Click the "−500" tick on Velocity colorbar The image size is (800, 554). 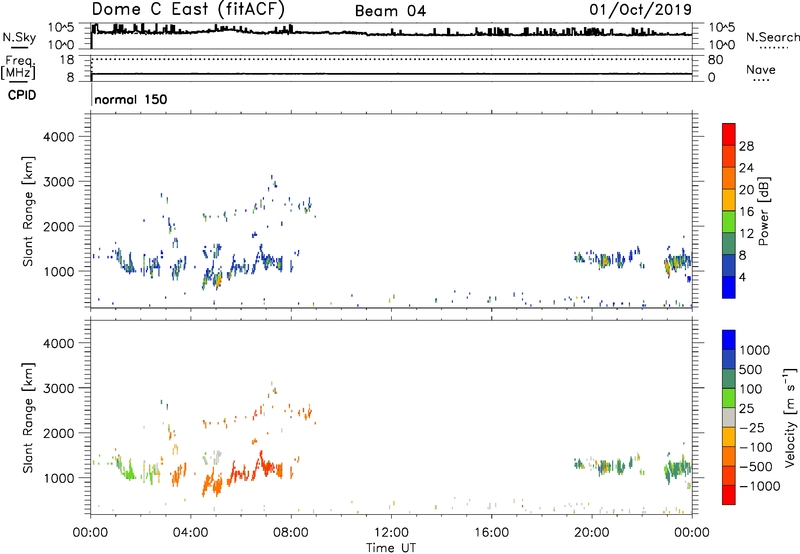tap(756, 466)
